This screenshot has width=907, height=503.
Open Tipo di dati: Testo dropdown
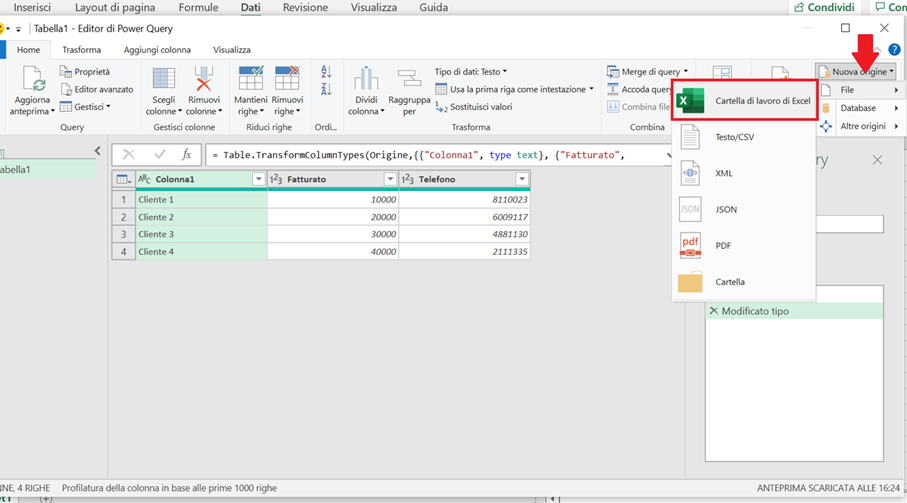click(471, 72)
